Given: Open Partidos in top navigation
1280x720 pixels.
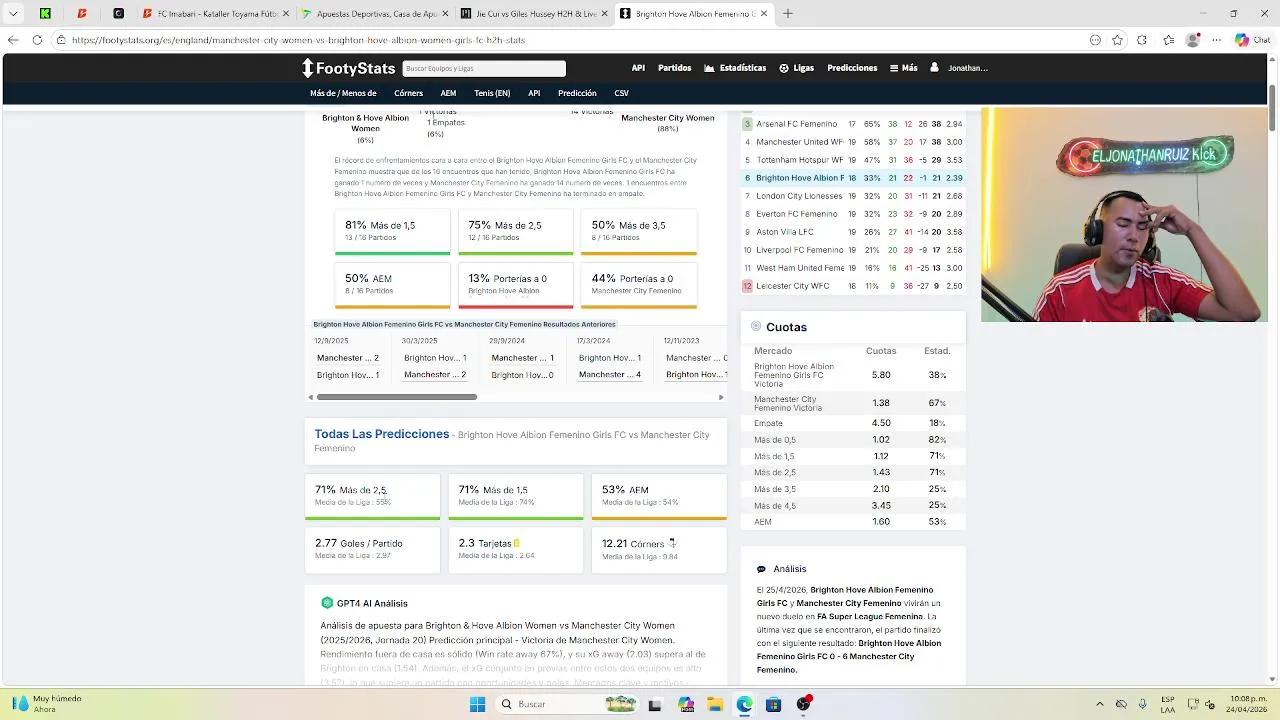Looking at the screenshot, I should [675, 68].
